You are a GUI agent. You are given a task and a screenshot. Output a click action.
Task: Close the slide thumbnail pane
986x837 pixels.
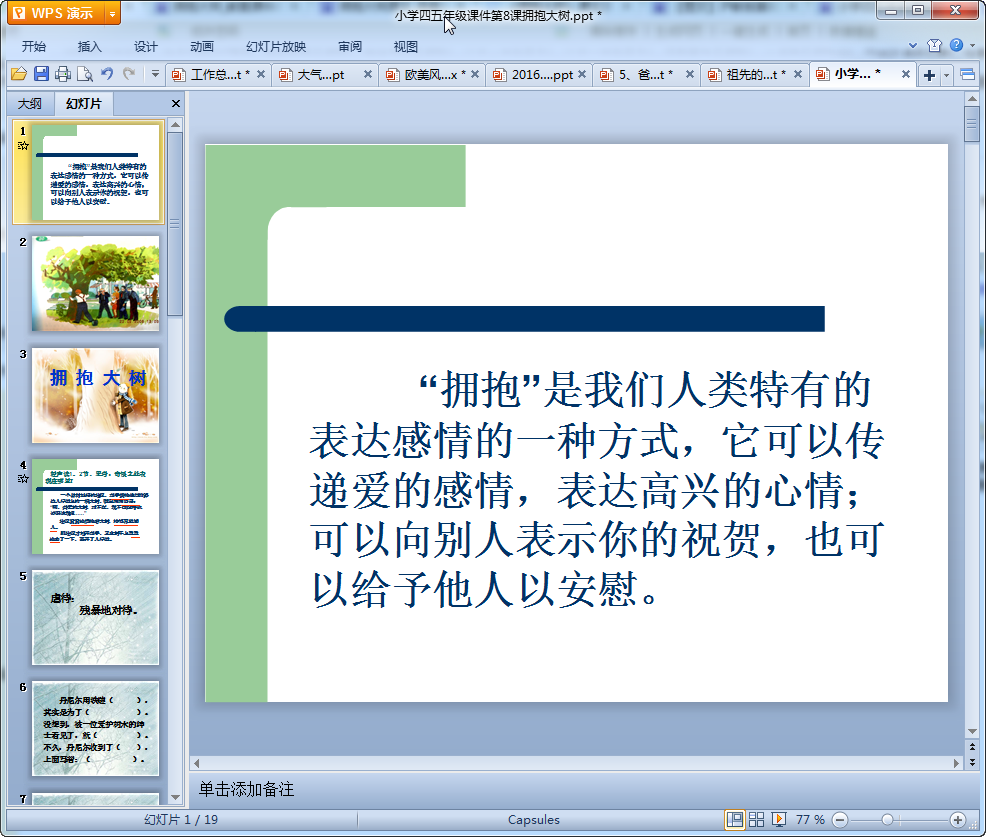pyautogui.click(x=176, y=104)
